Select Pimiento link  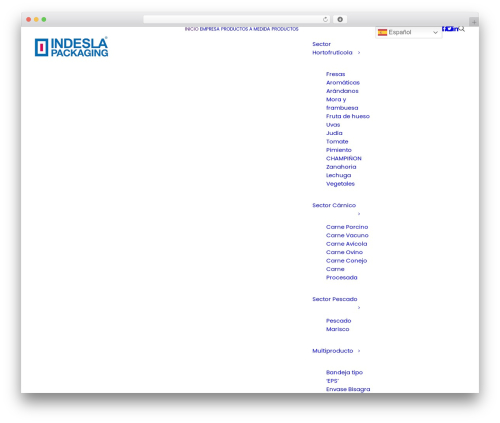click(x=339, y=150)
